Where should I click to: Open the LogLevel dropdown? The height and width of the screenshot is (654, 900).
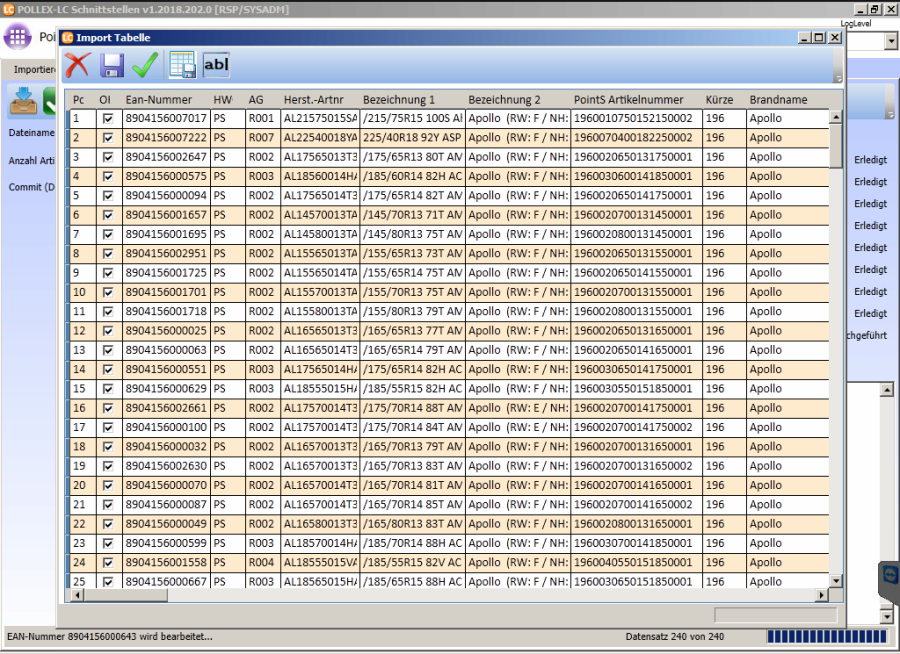[891, 41]
